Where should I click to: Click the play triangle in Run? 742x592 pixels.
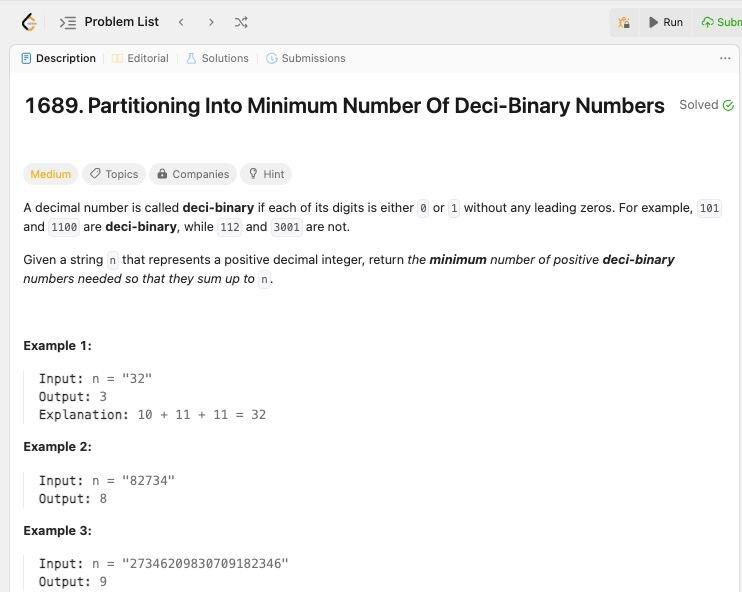(654, 22)
